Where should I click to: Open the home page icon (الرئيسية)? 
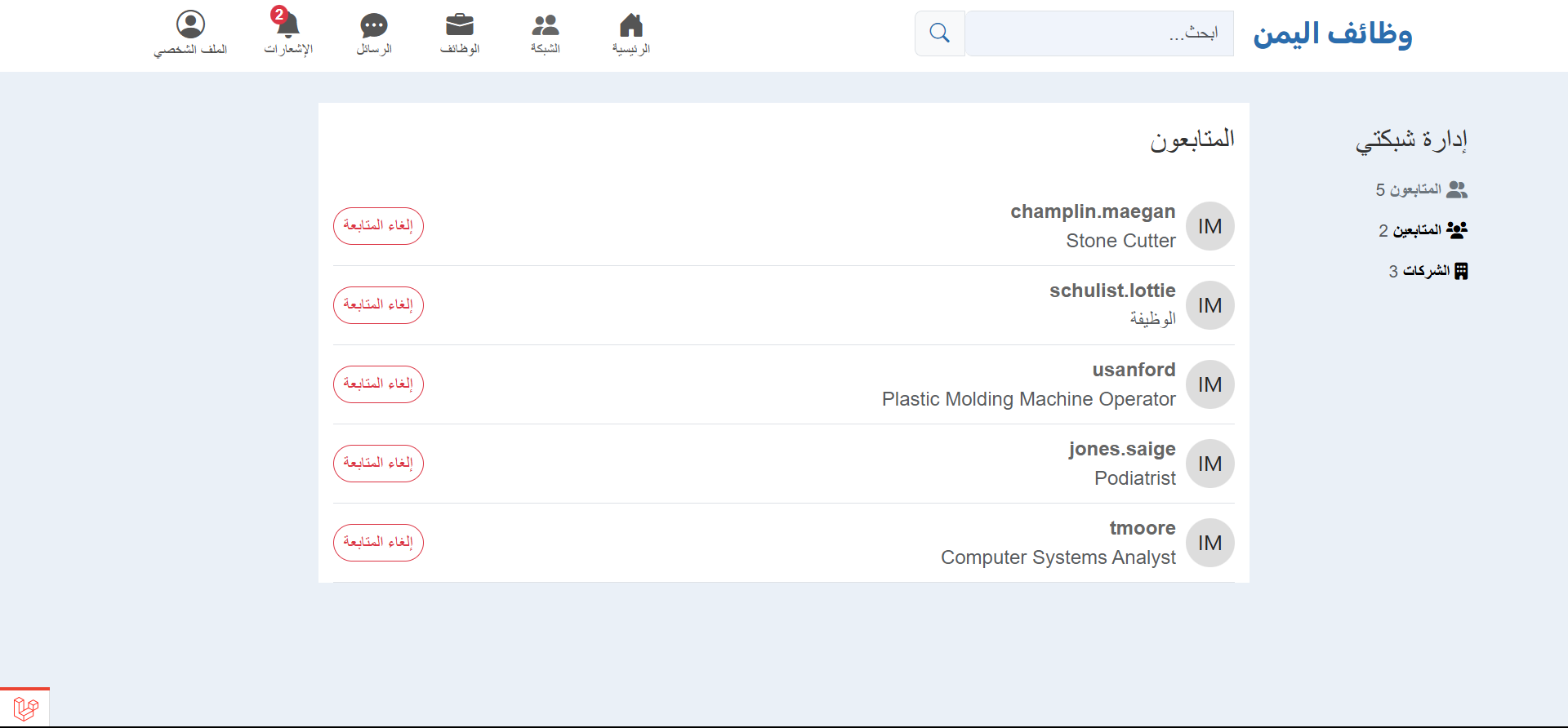(631, 25)
